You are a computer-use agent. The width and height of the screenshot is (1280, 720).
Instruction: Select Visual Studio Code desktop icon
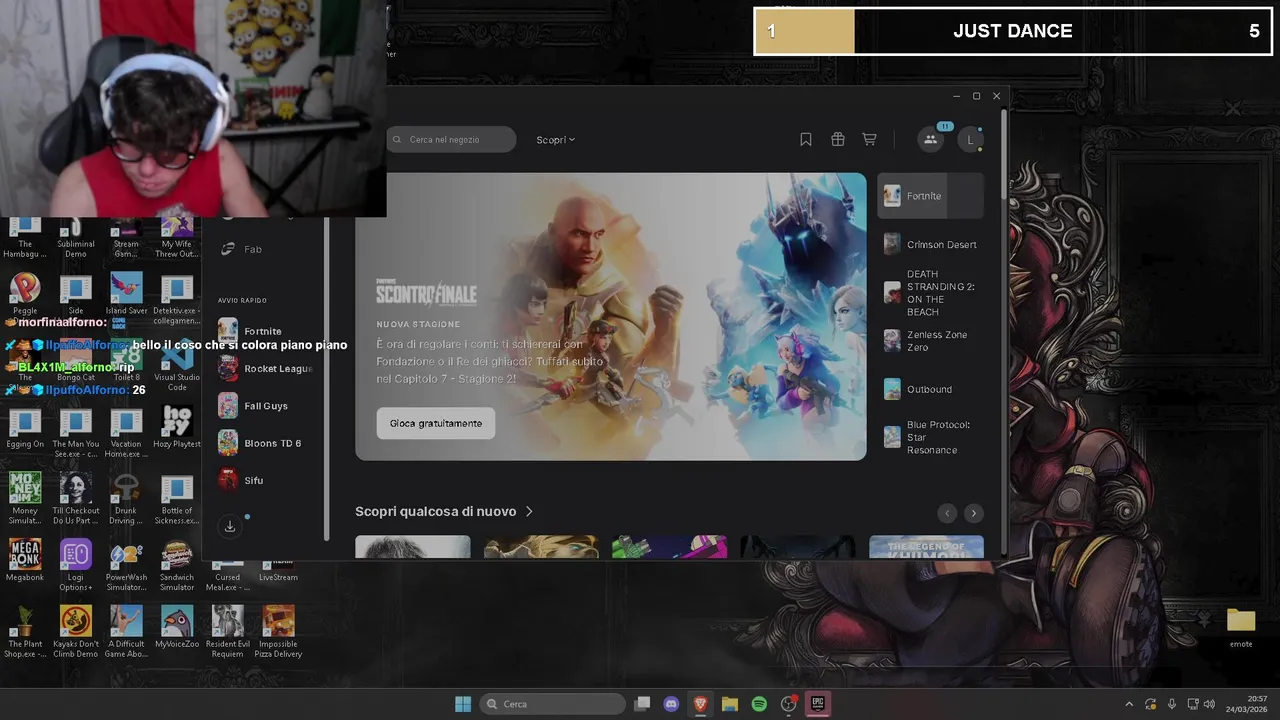coord(177,365)
